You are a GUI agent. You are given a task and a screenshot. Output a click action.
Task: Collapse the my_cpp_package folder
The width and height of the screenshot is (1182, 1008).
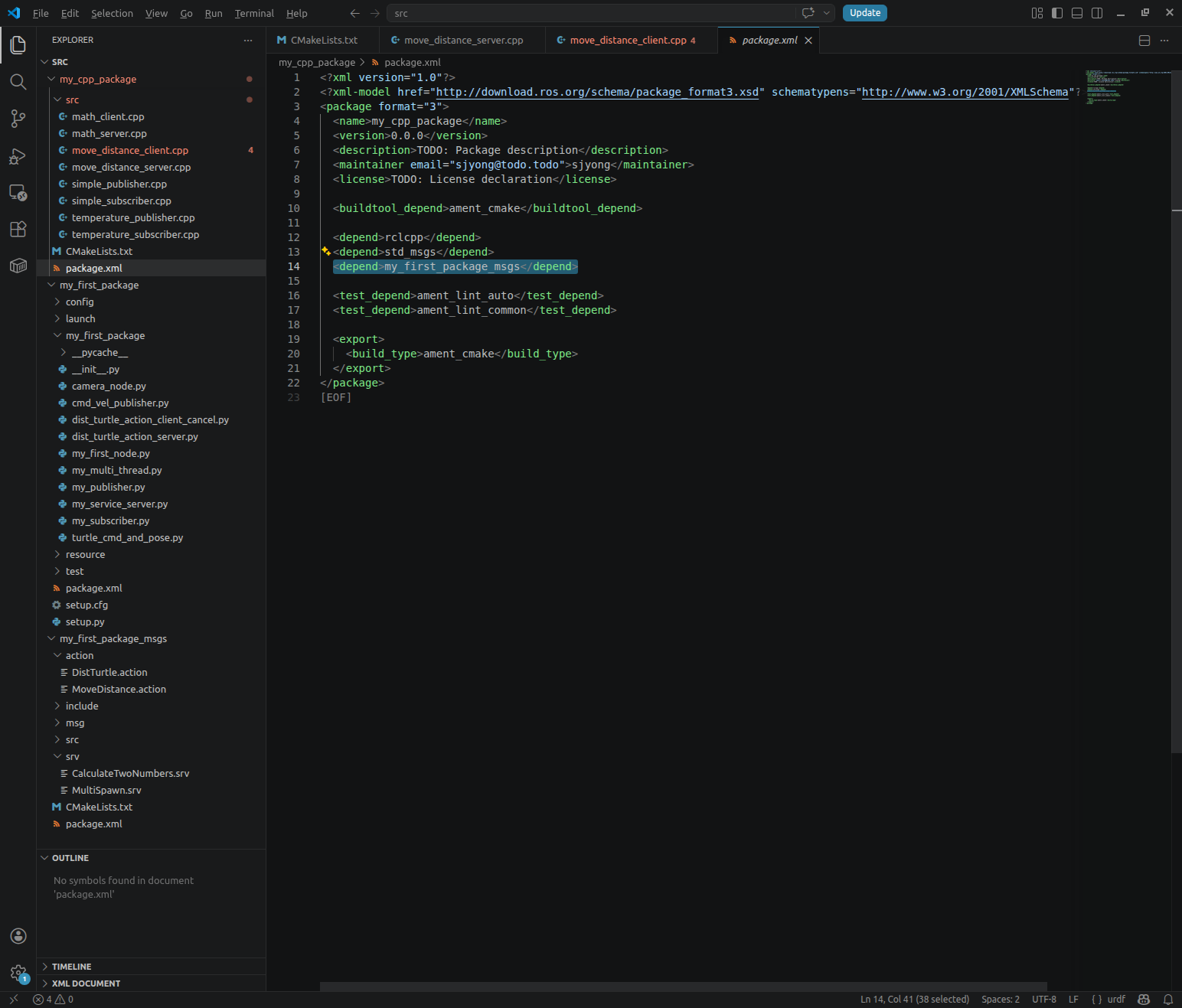(x=51, y=79)
